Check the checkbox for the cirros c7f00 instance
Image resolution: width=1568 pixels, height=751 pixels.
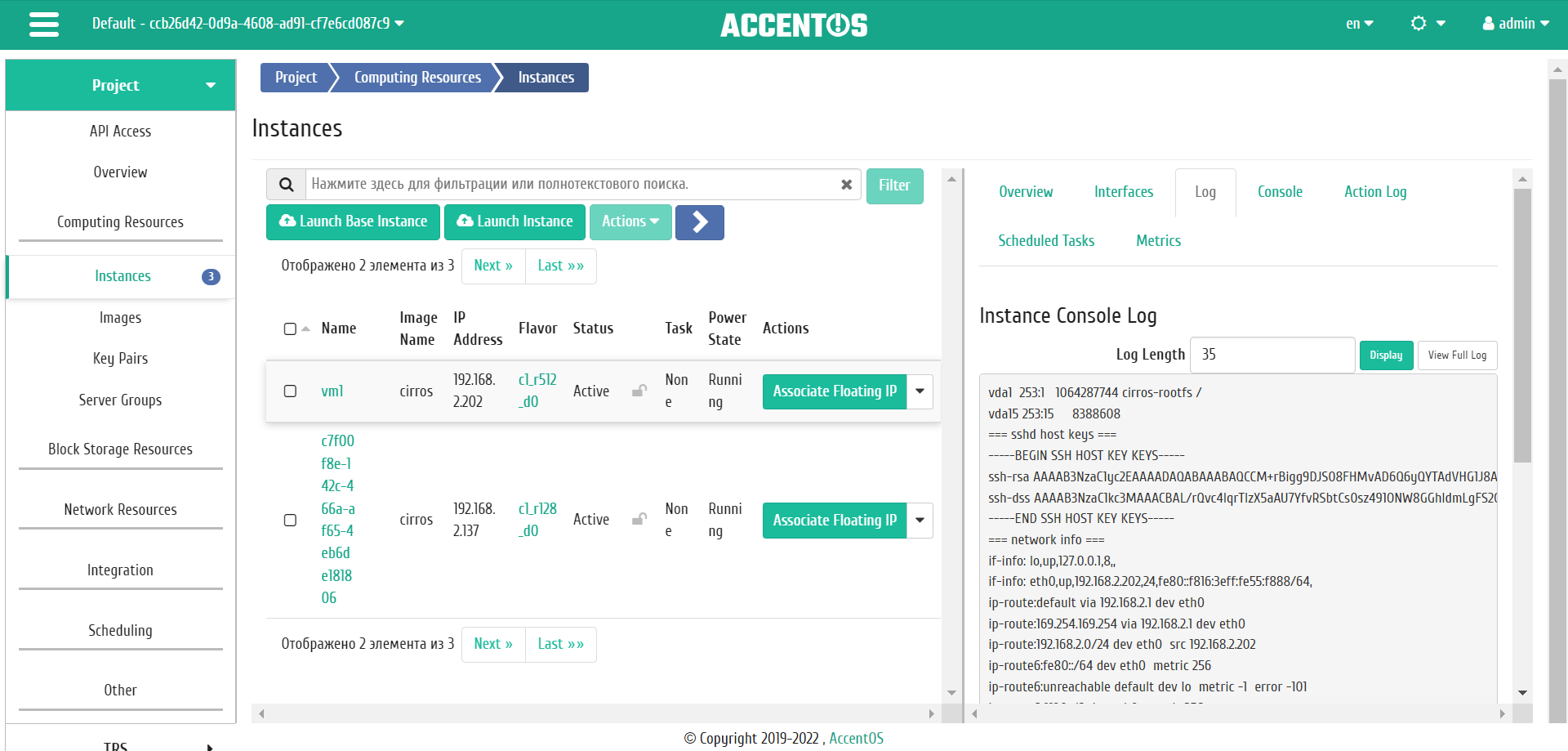[290, 520]
